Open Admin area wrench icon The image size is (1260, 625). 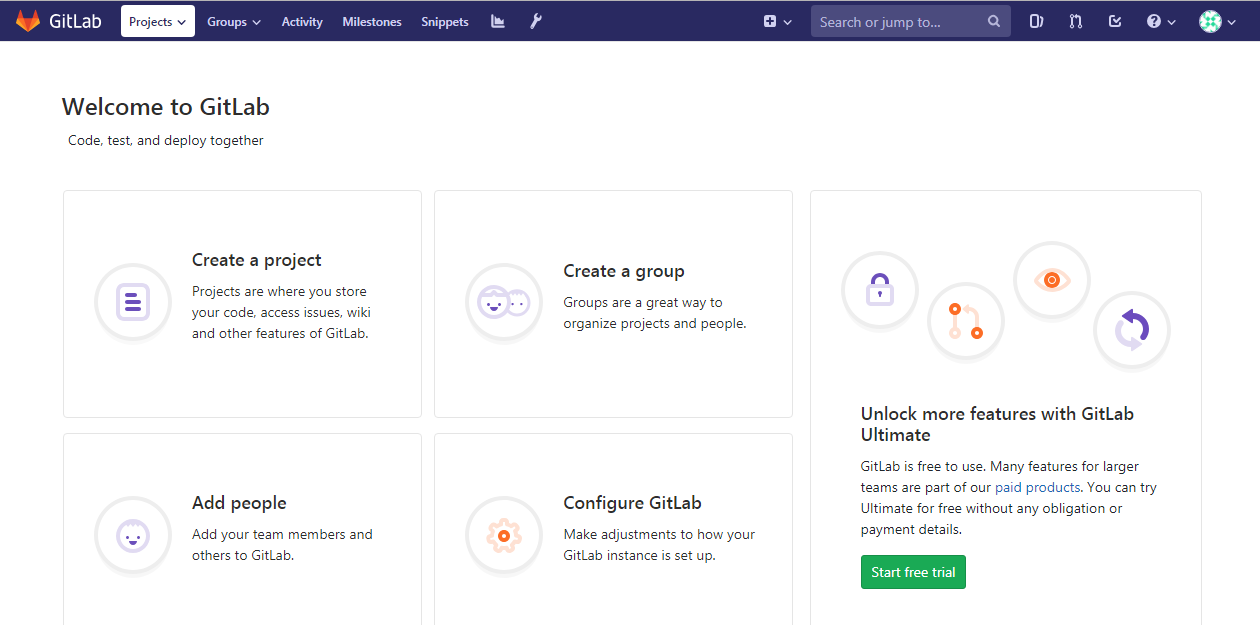point(536,21)
